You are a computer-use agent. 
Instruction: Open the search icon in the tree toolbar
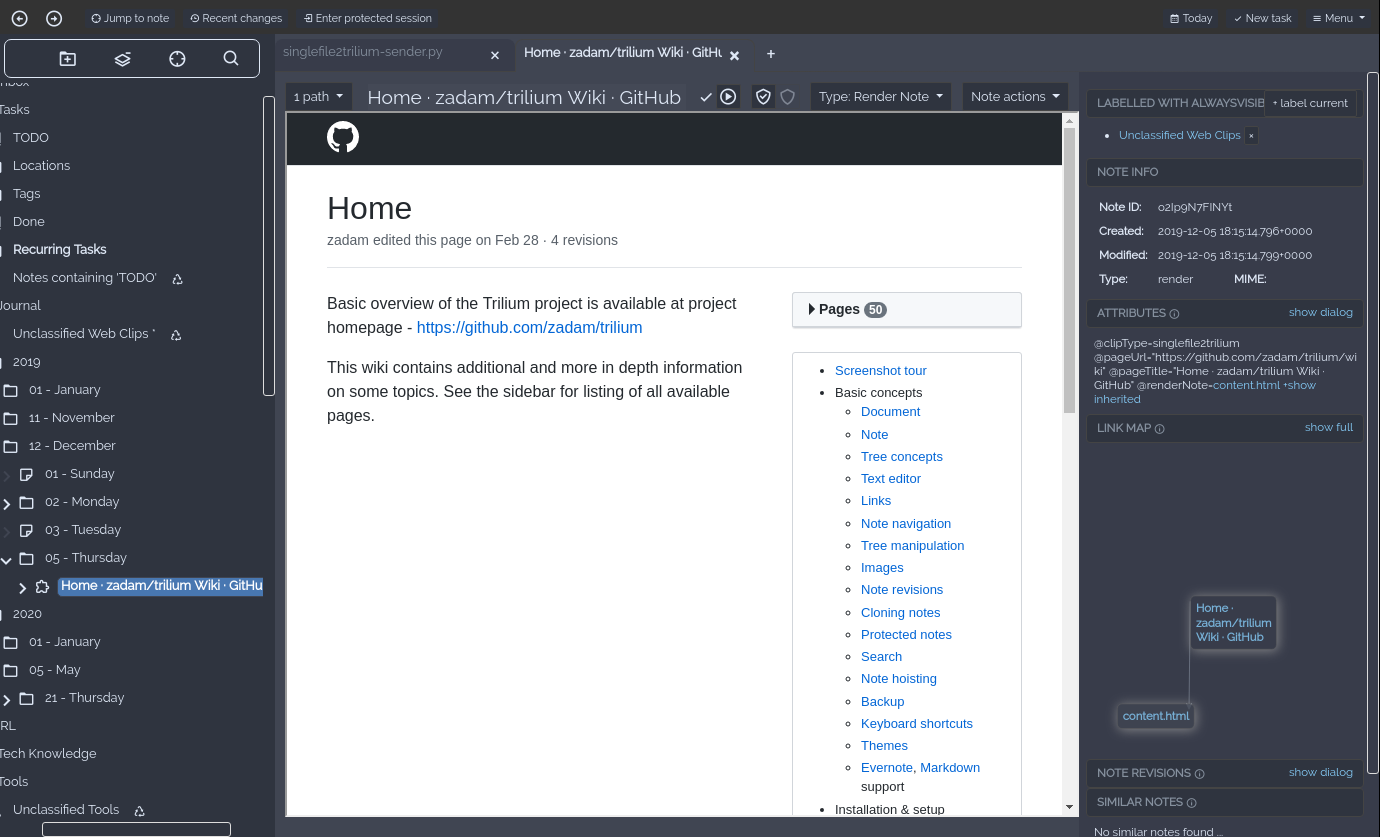point(231,59)
